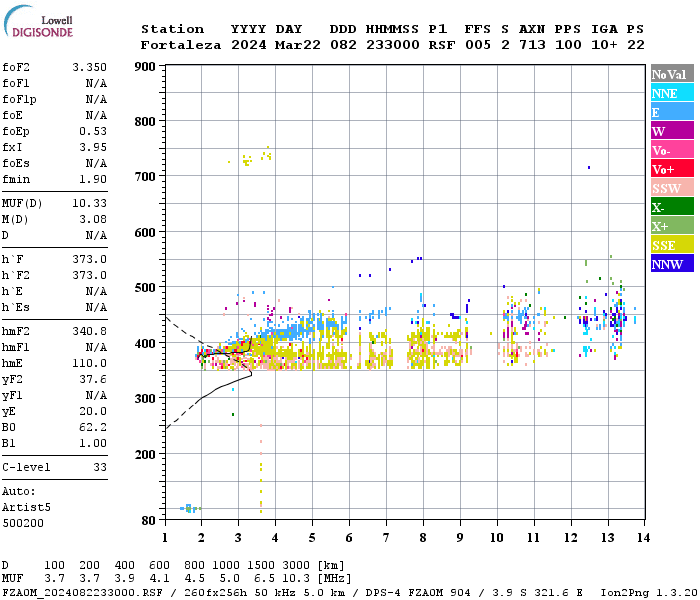The height and width of the screenshot is (600, 700).
Task: Select the W purple legend swatch
Action: 672,131
